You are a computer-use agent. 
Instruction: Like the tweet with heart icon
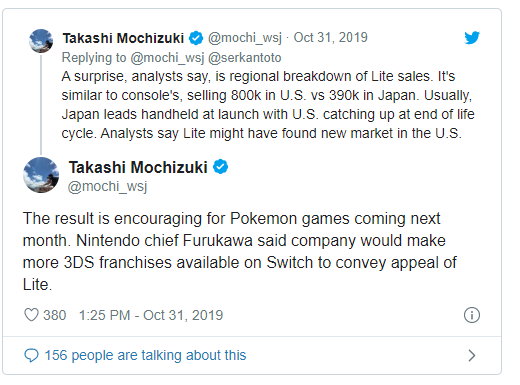[32, 315]
